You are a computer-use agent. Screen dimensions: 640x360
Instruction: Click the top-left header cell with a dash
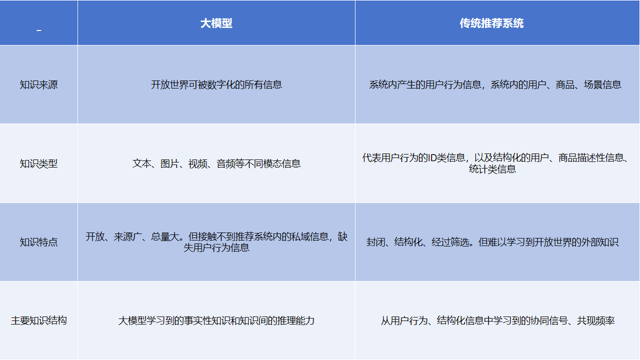[39, 23]
